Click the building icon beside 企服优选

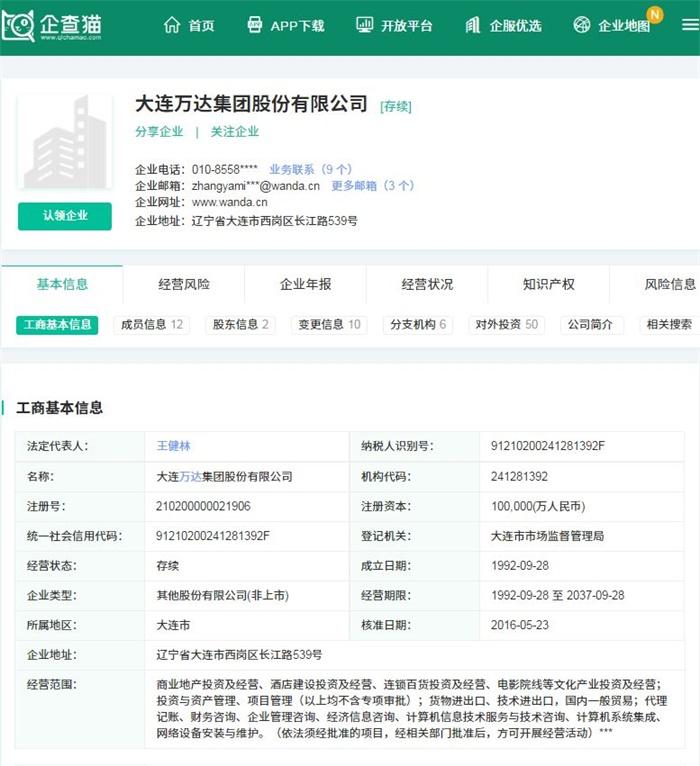472,25
